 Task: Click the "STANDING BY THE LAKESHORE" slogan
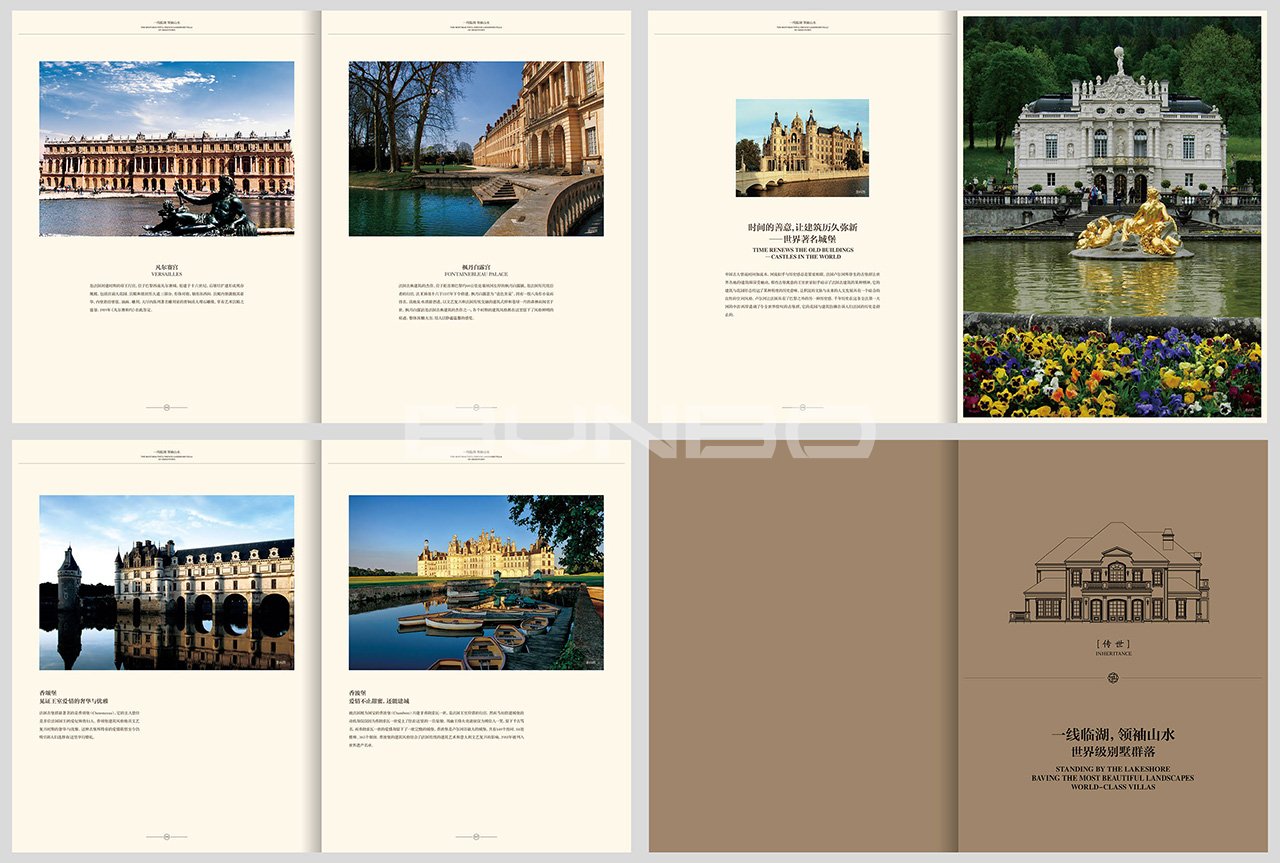1113,770
